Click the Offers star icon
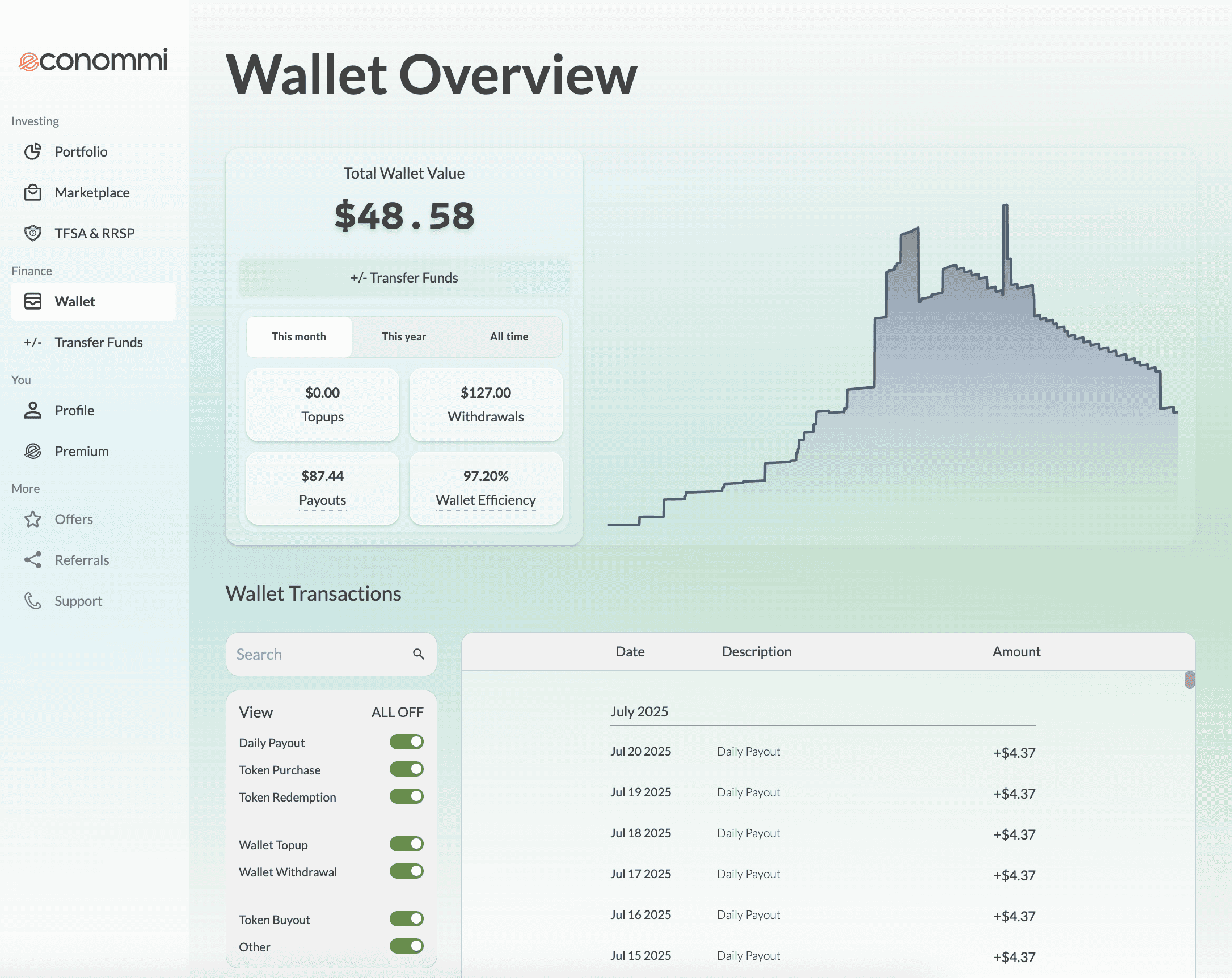The height and width of the screenshot is (978, 1232). [x=33, y=519]
